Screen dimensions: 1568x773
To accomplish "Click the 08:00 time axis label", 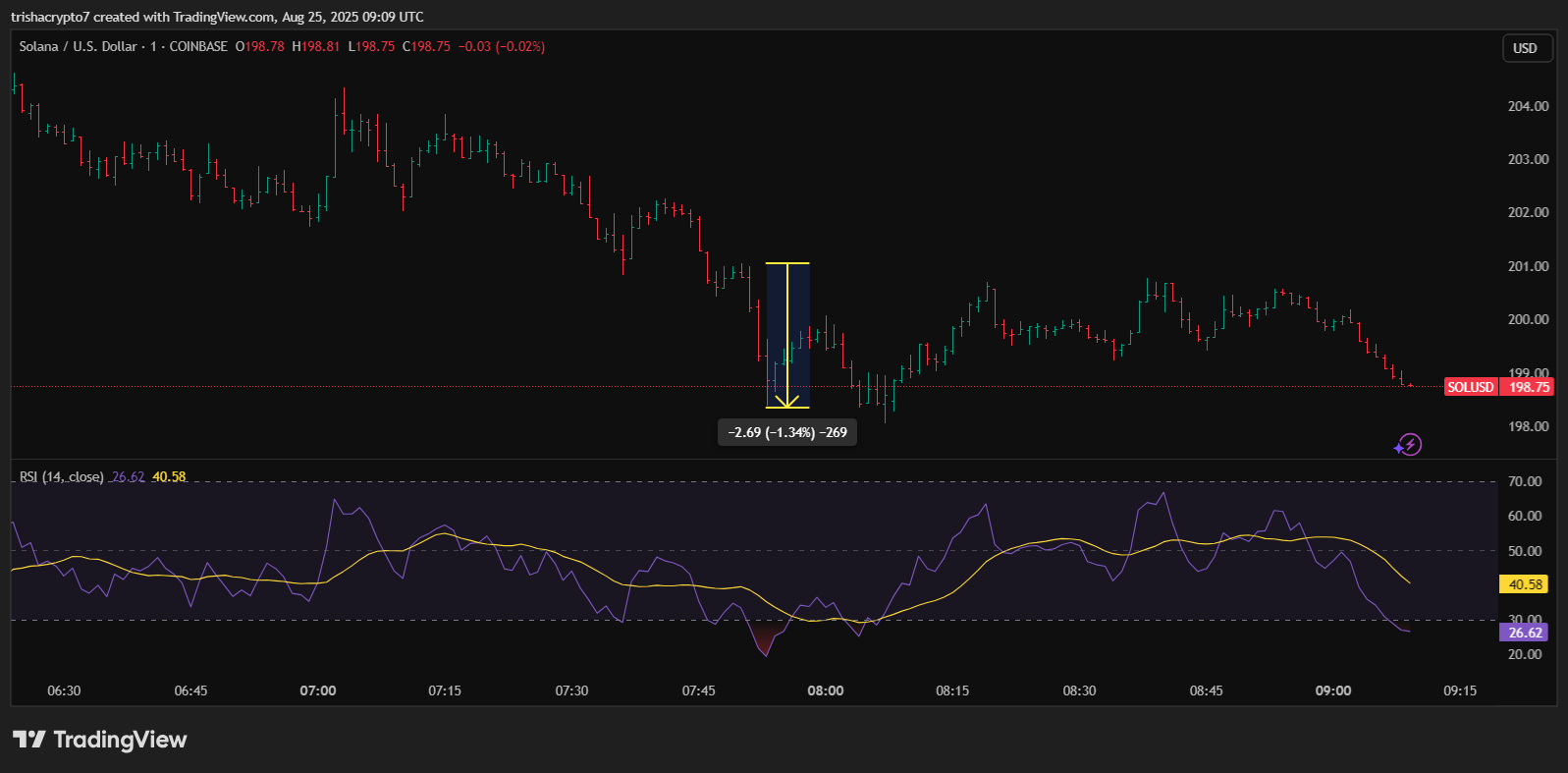I will tap(826, 690).
